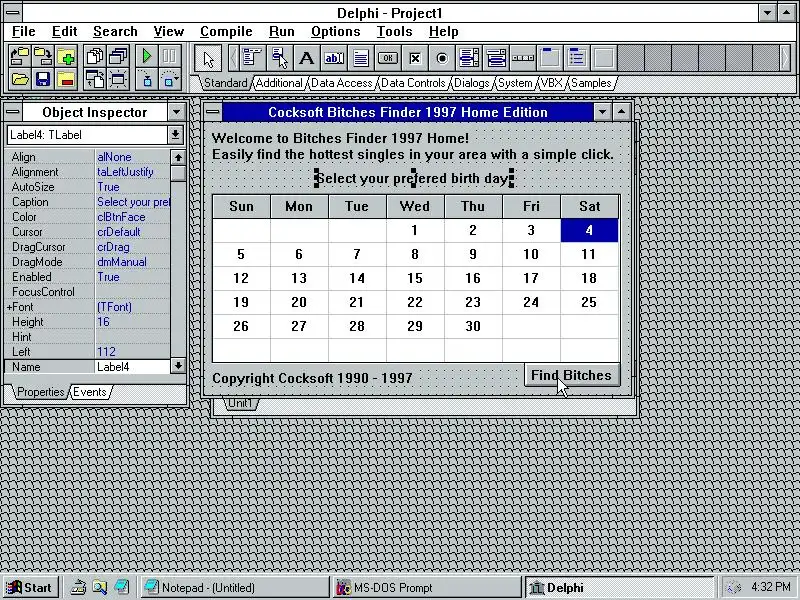Select the Panel component icon

[604, 58]
